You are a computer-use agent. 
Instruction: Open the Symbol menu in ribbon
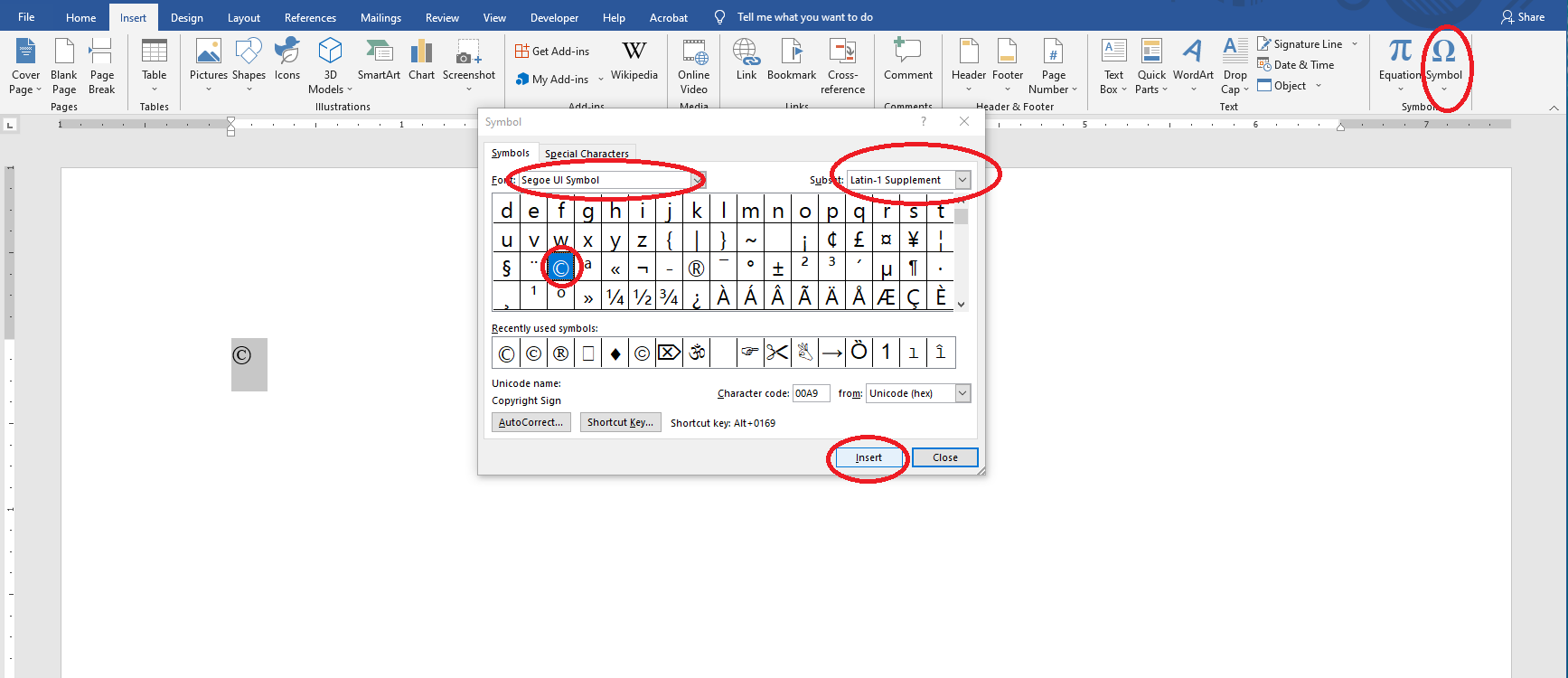tap(1443, 61)
